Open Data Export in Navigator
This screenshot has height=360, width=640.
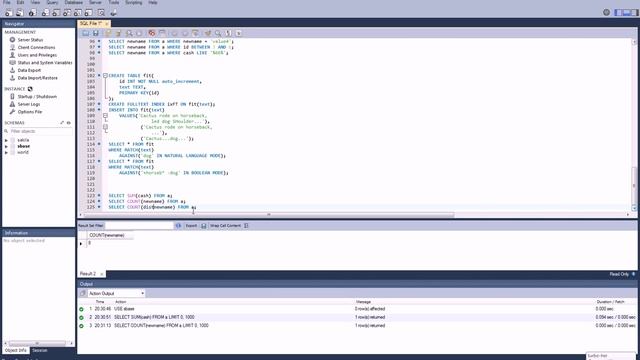29,70
